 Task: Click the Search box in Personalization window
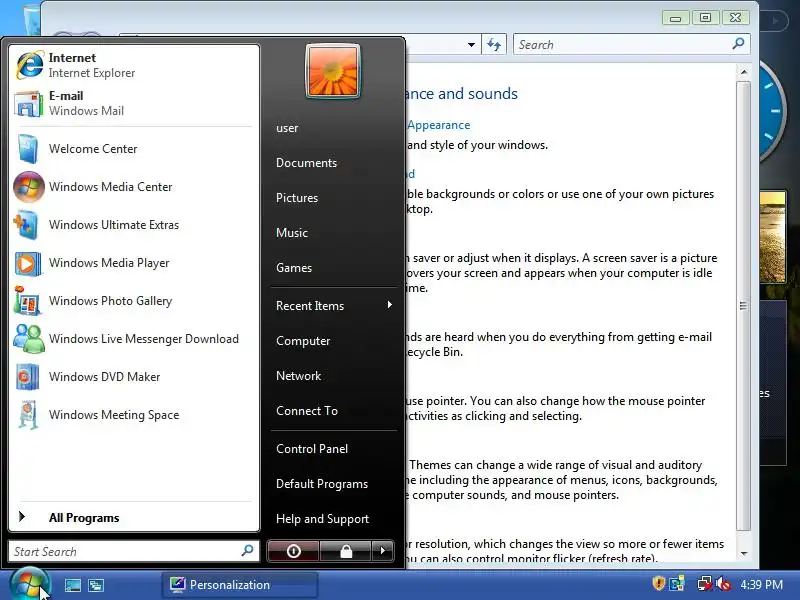[x=632, y=45]
